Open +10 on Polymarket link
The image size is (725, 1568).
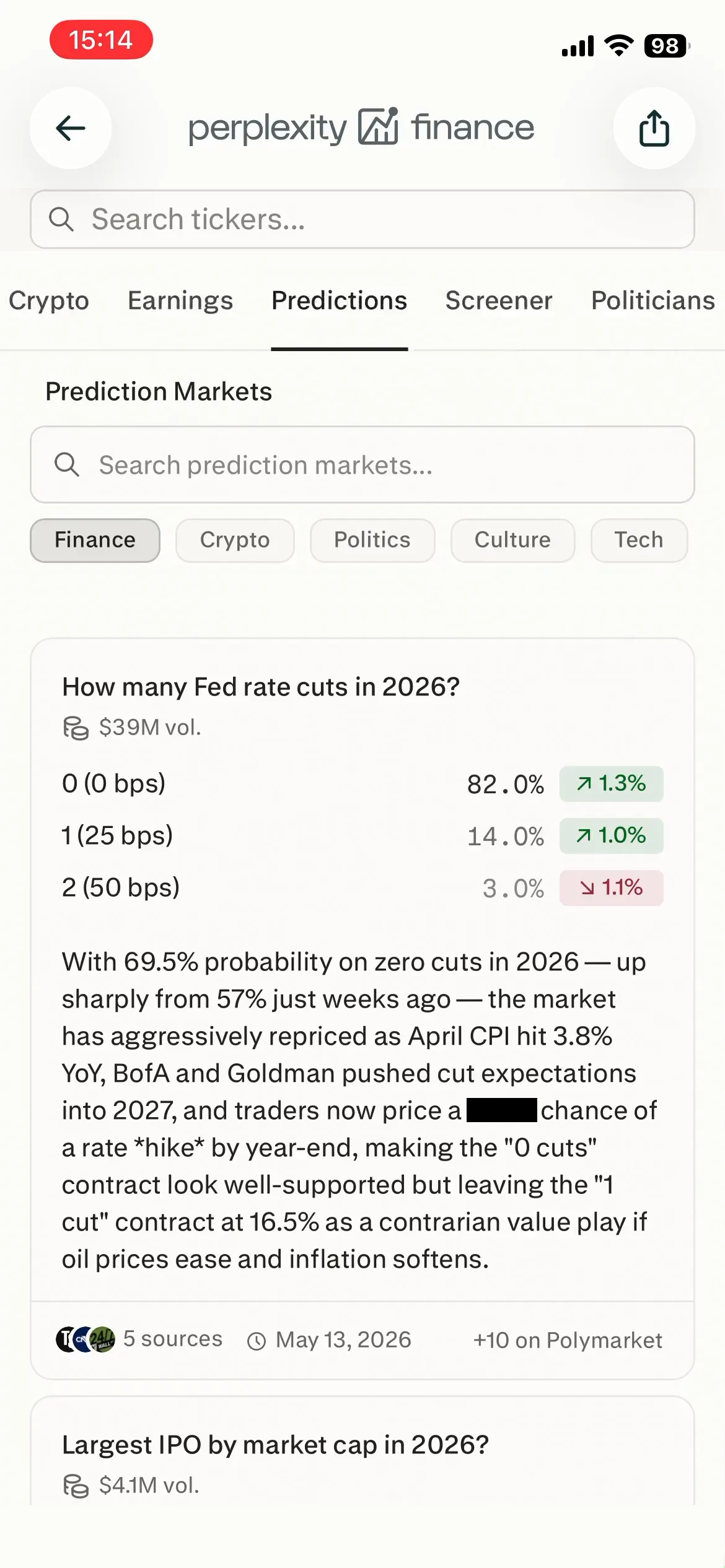click(x=568, y=1340)
